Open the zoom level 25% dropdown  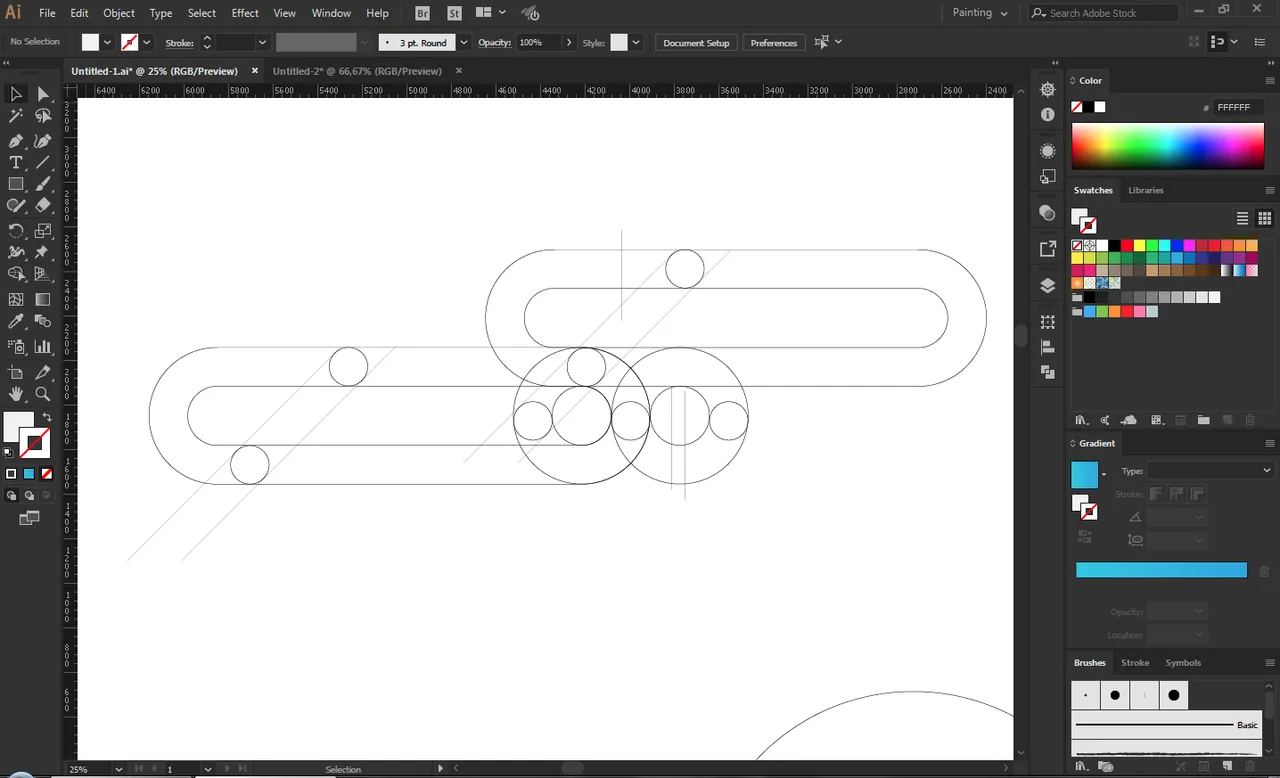[x=118, y=769]
